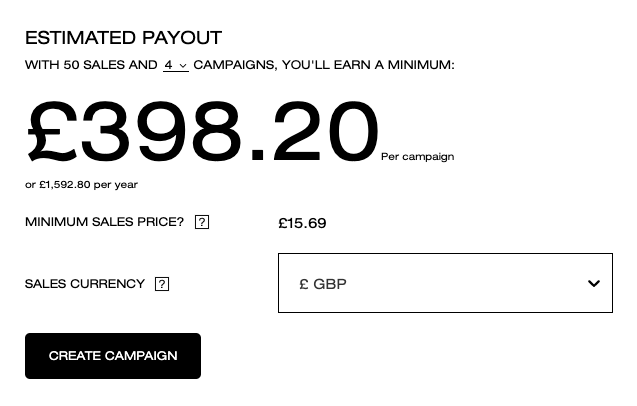Image resolution: width=637 pixels, height=406 pixels.
Task: Click the Estimated Payout heading
Action: (123, 38)
